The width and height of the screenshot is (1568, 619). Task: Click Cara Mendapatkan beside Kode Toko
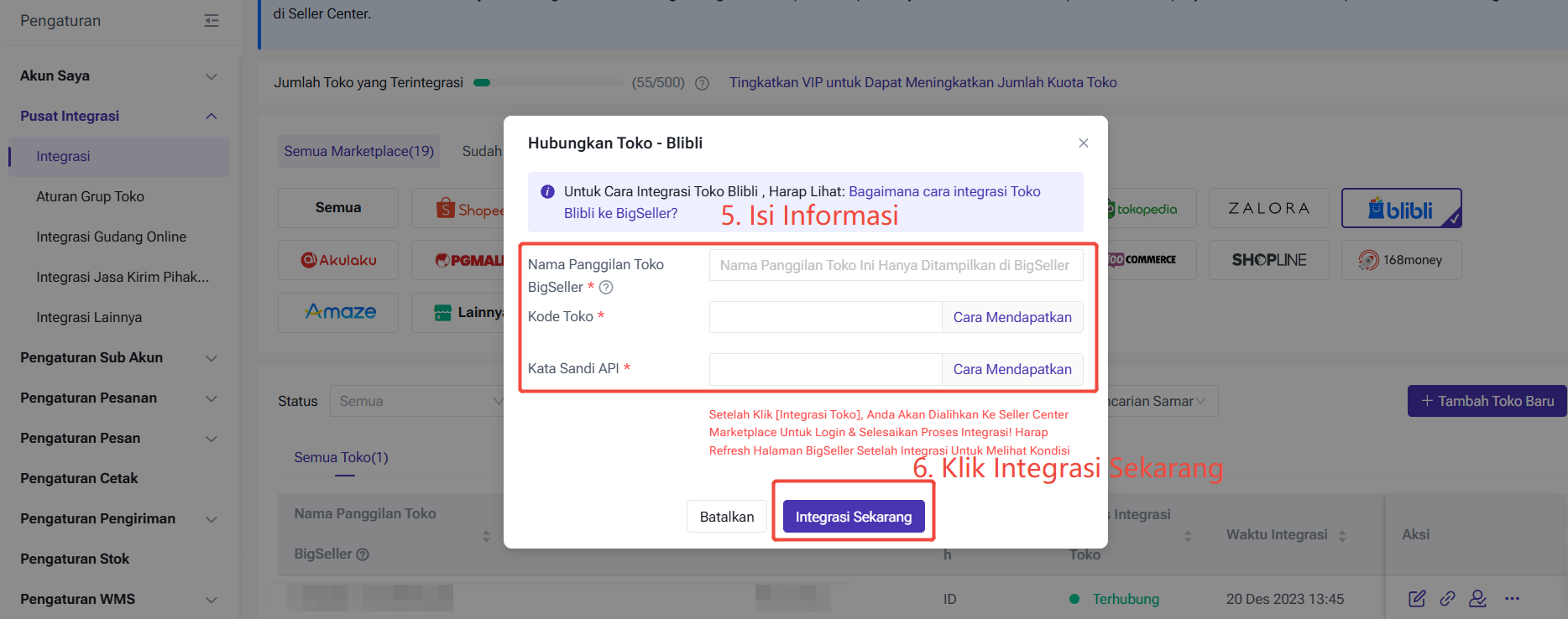(x=1011, y=317)
